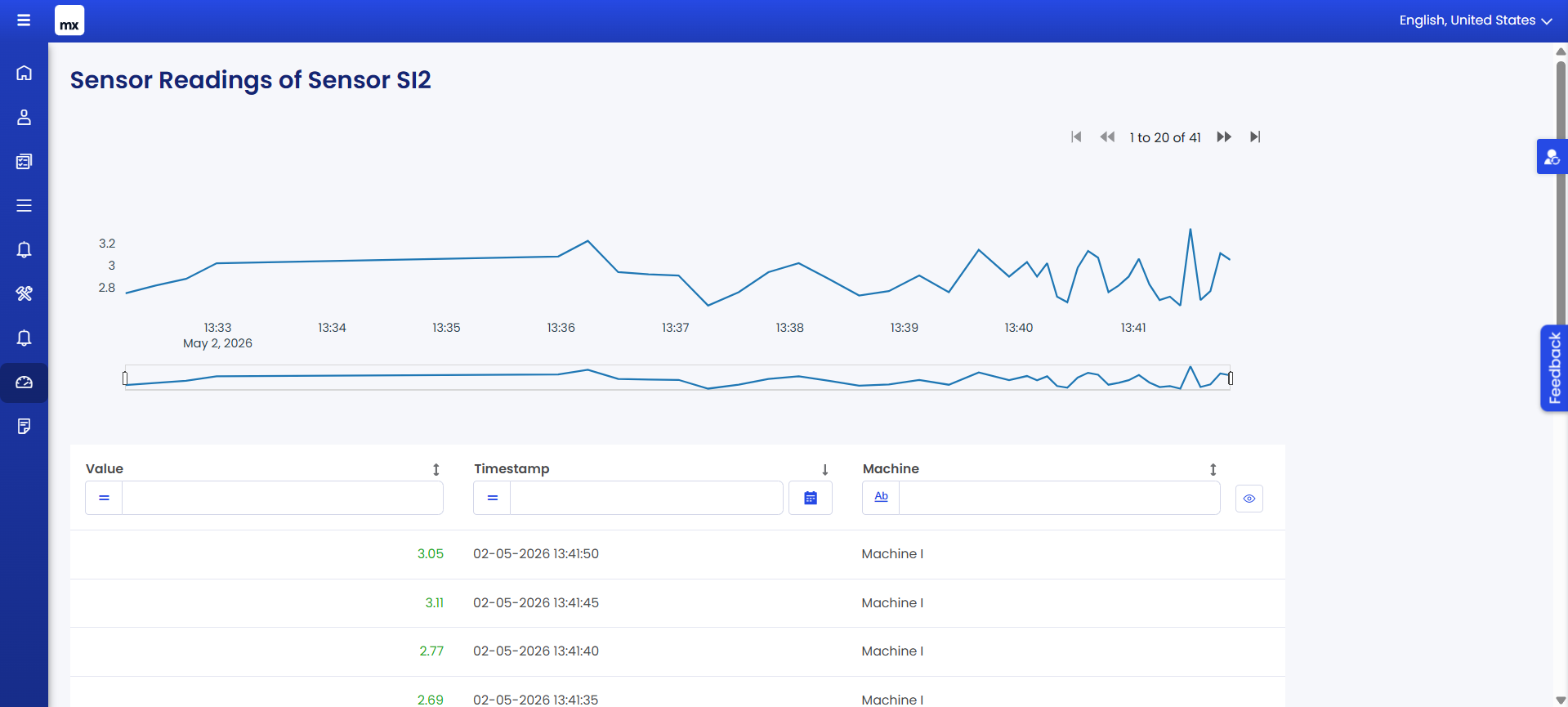Screen dimensions: 1568x707
Task: Toggle column visibility eye button
Action: (1249, 499)
